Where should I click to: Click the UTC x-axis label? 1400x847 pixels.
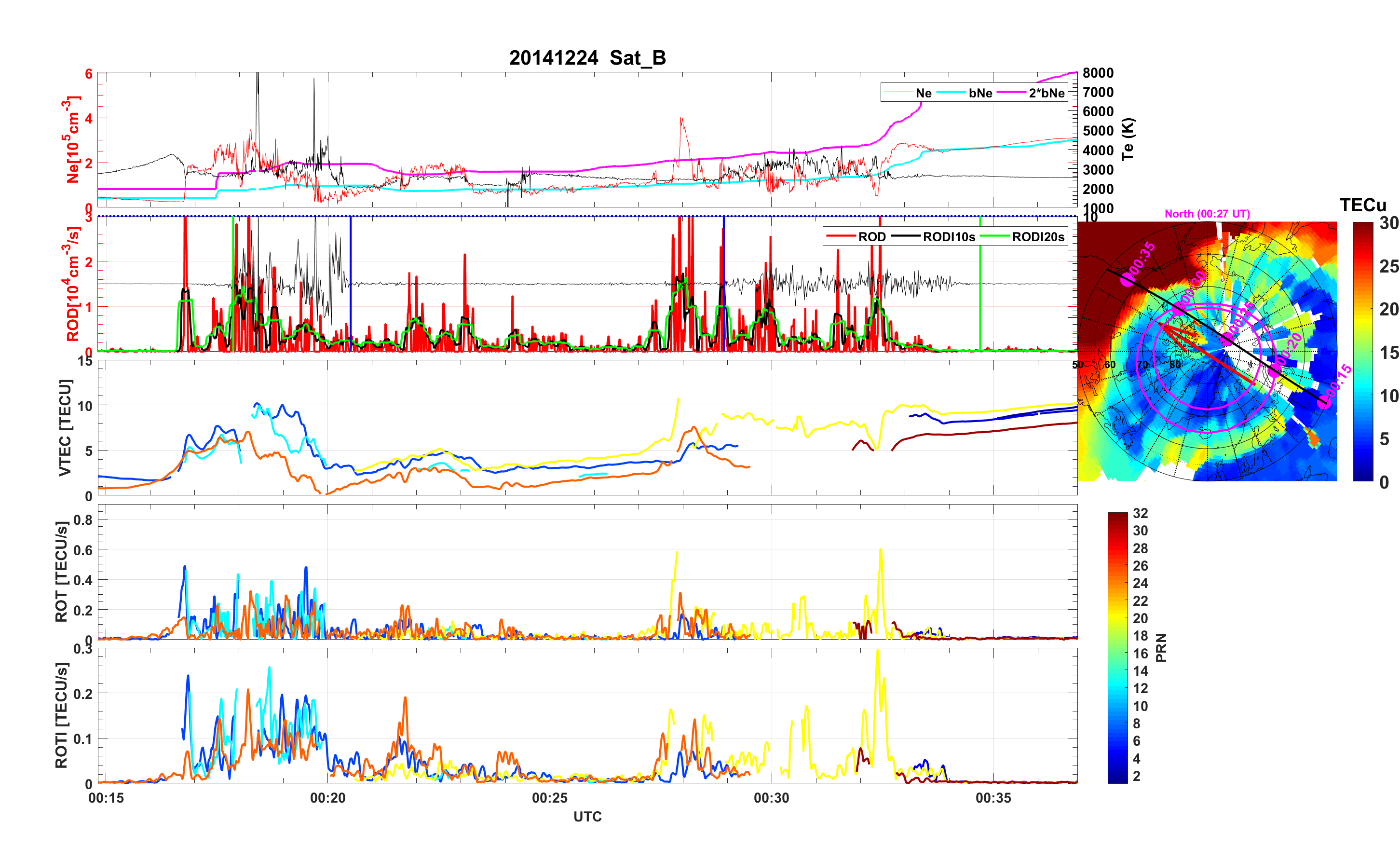(x=587, y=816)
